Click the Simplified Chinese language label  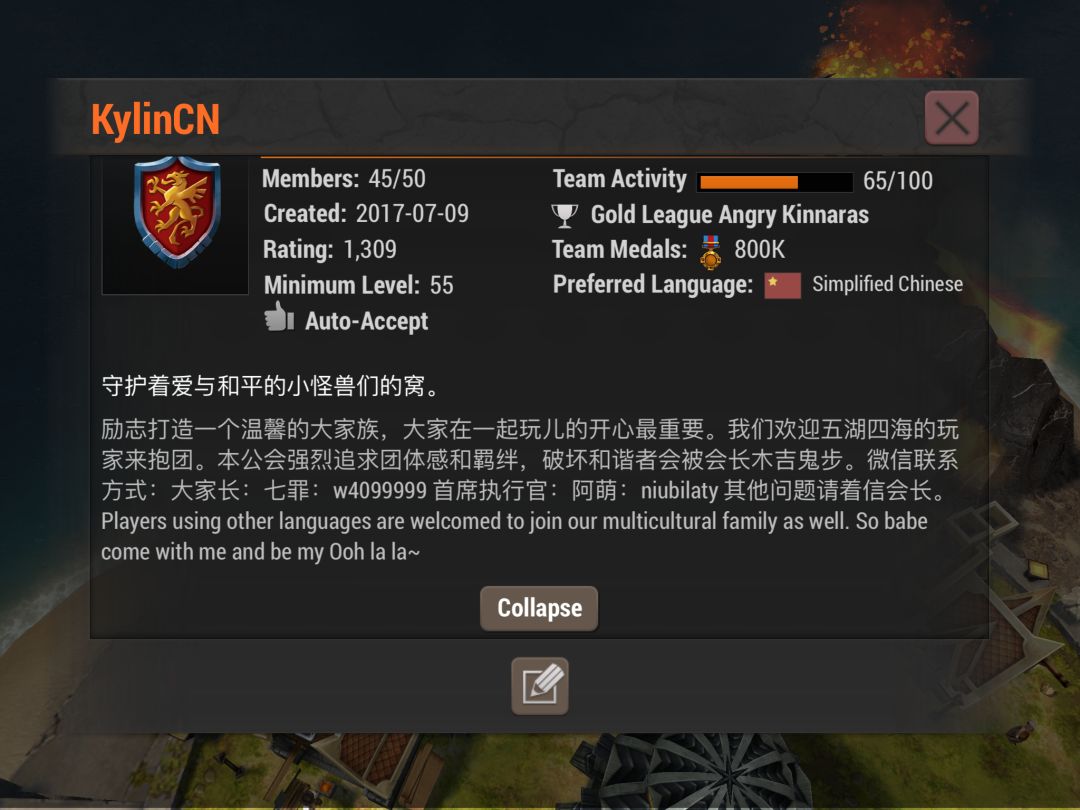click(x=887, y=284)
